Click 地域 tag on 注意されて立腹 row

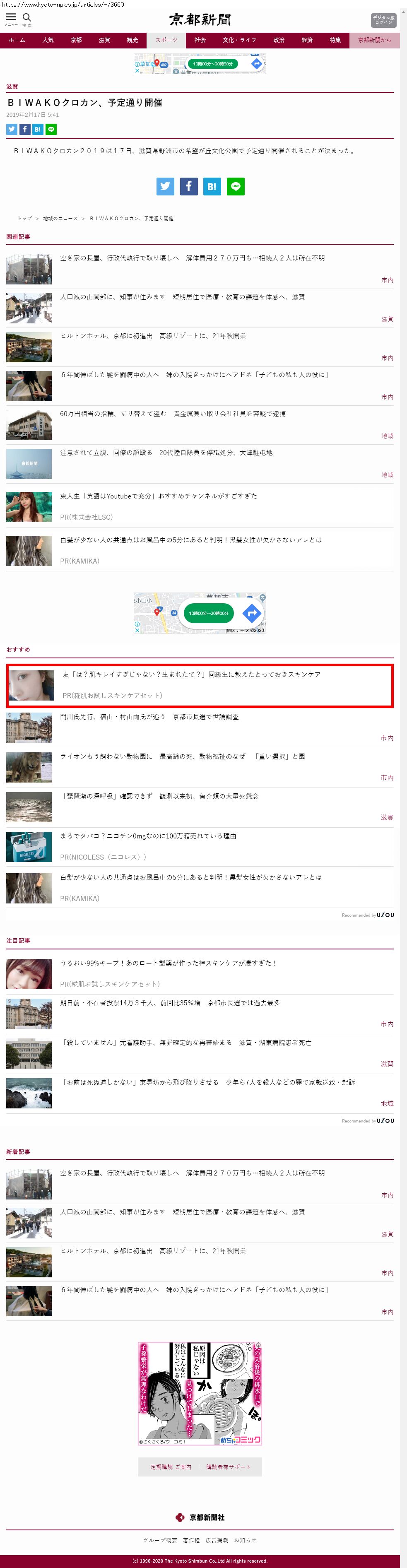click(x=387, y=475)
